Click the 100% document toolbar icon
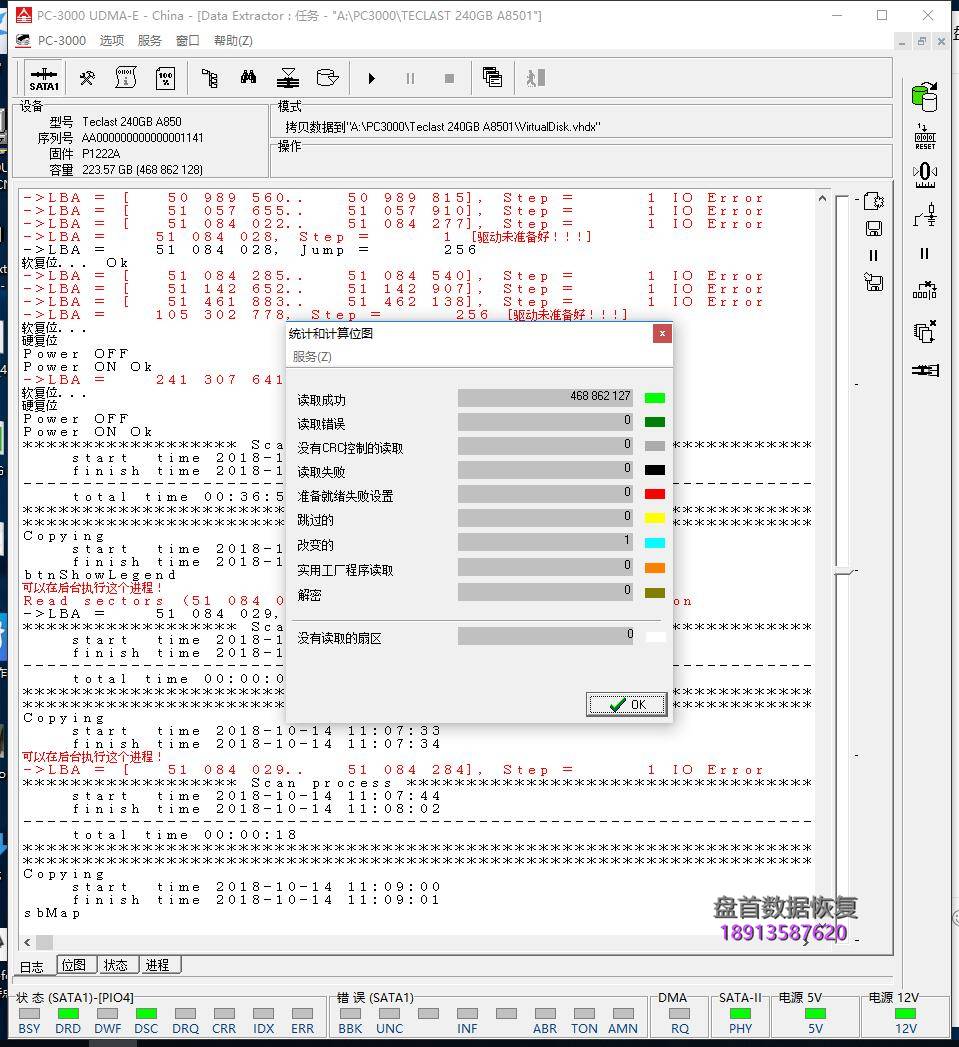The height and width of the screenshot is (1047, 959). coord(165,78)
